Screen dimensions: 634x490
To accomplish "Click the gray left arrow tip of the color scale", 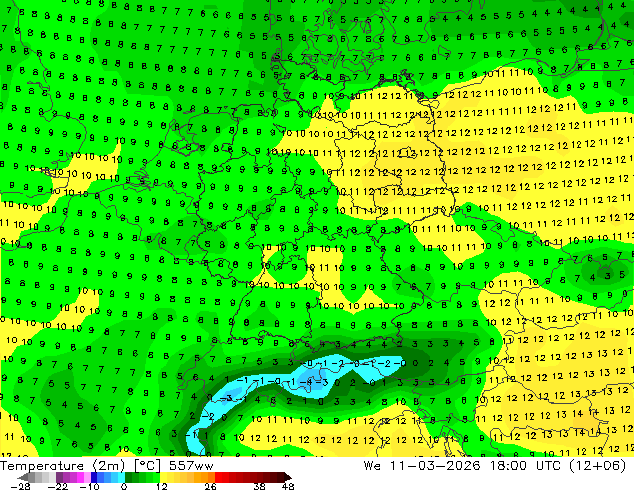I will pyautogui.click(x=22, y=477).
